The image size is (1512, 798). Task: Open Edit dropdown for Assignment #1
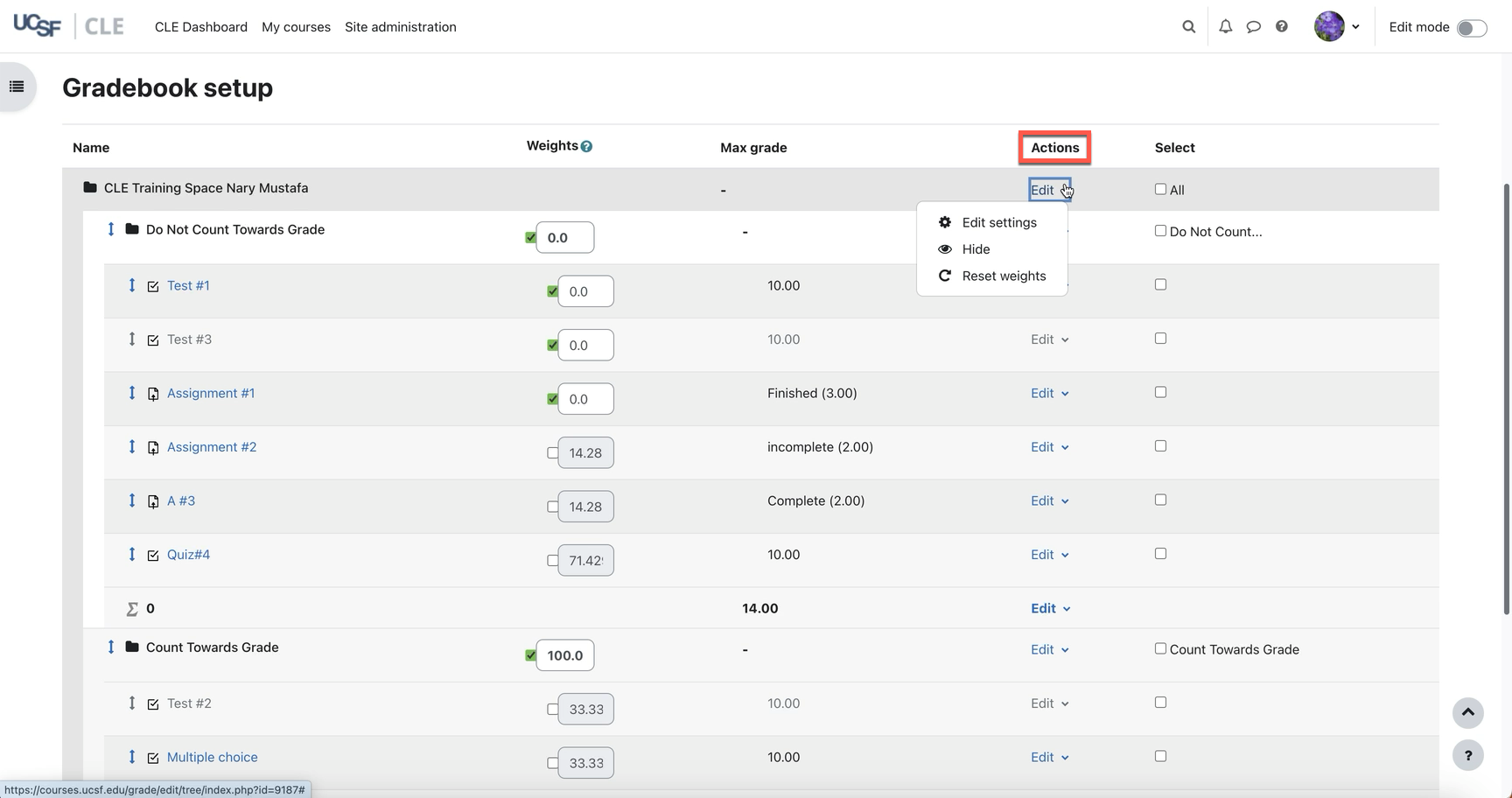[x=1050, y=393]
